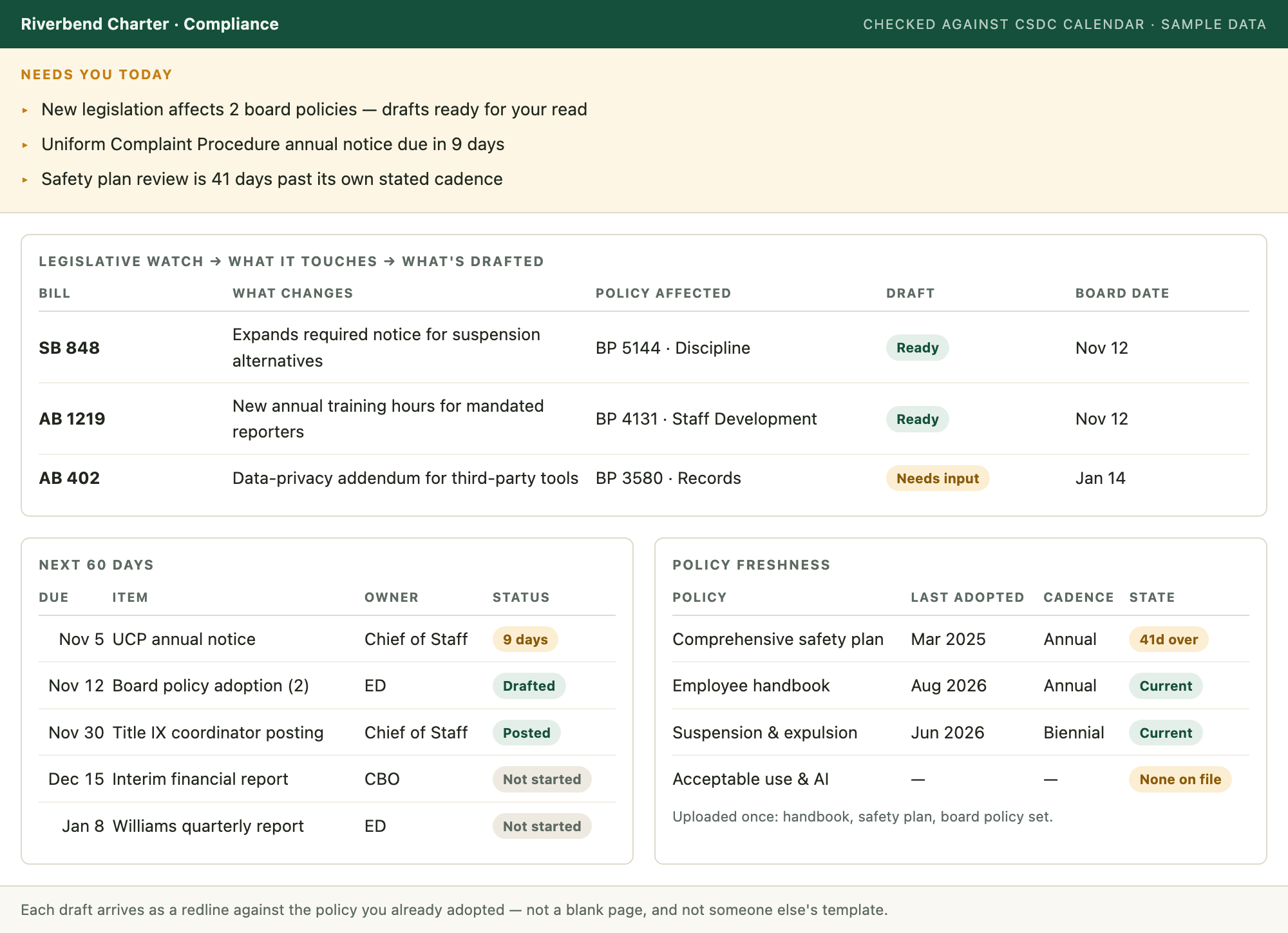
Task: Click the CBO owner cell
Action: (x=382, y=779)
